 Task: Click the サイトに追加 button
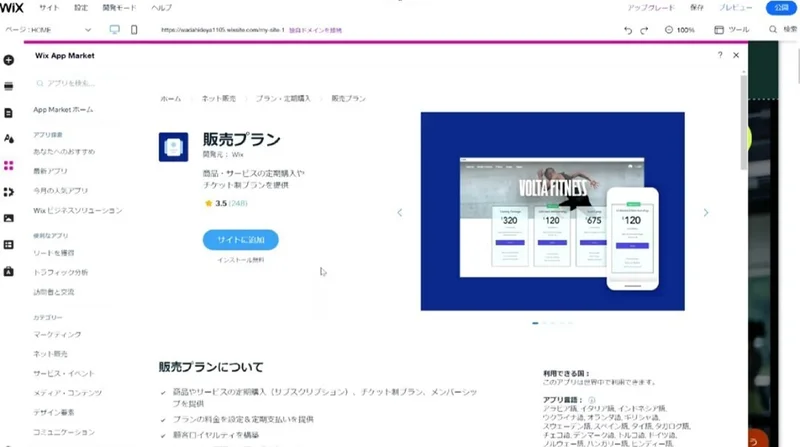pos(240,240)
